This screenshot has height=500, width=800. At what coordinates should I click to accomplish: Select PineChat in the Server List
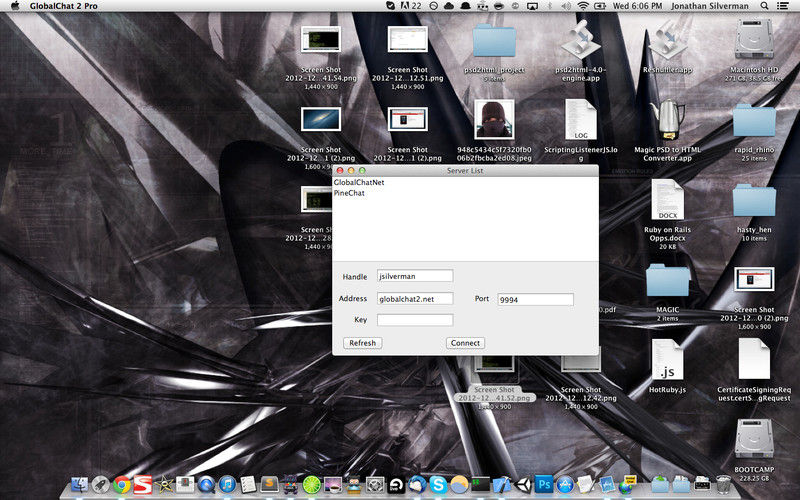point(349,193)
